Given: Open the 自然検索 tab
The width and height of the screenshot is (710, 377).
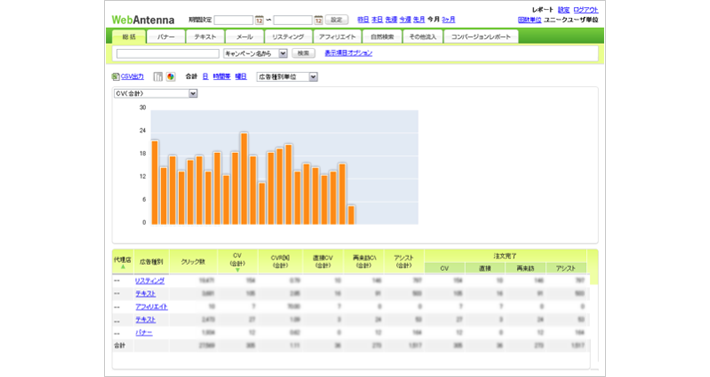Looking at the screenshot, I should tap(382, 37).
